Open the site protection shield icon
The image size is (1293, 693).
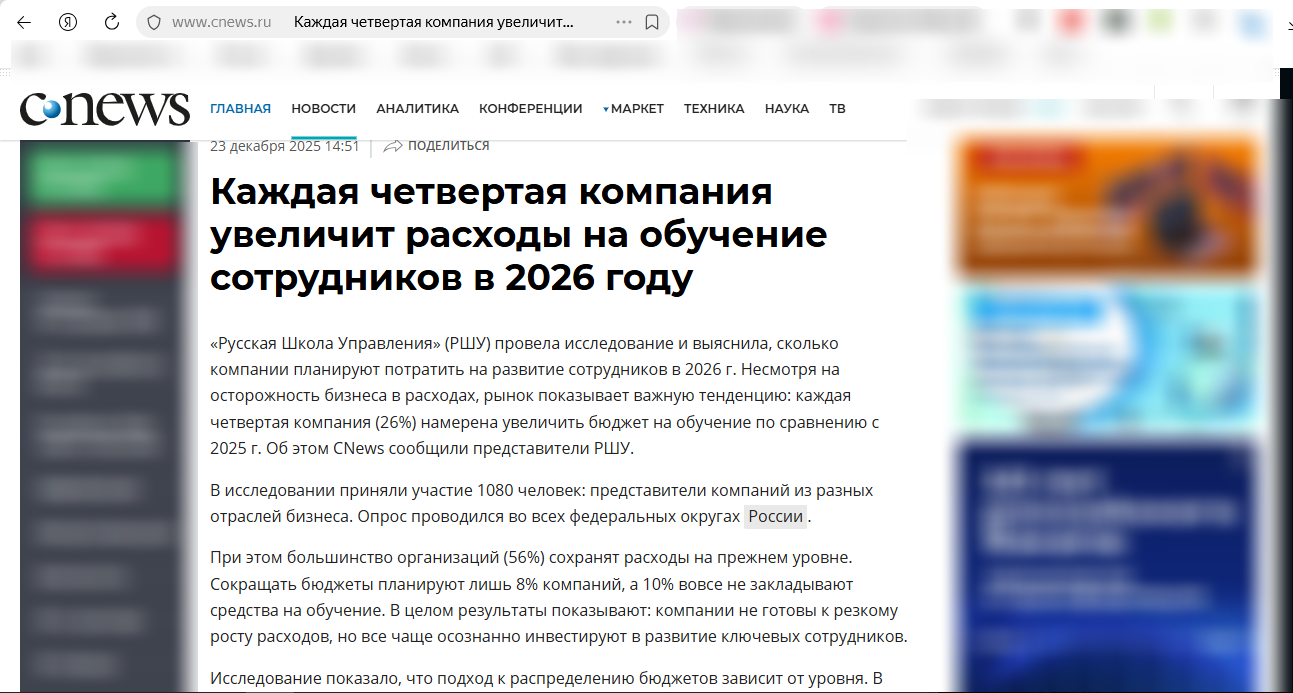click(153, 22)
